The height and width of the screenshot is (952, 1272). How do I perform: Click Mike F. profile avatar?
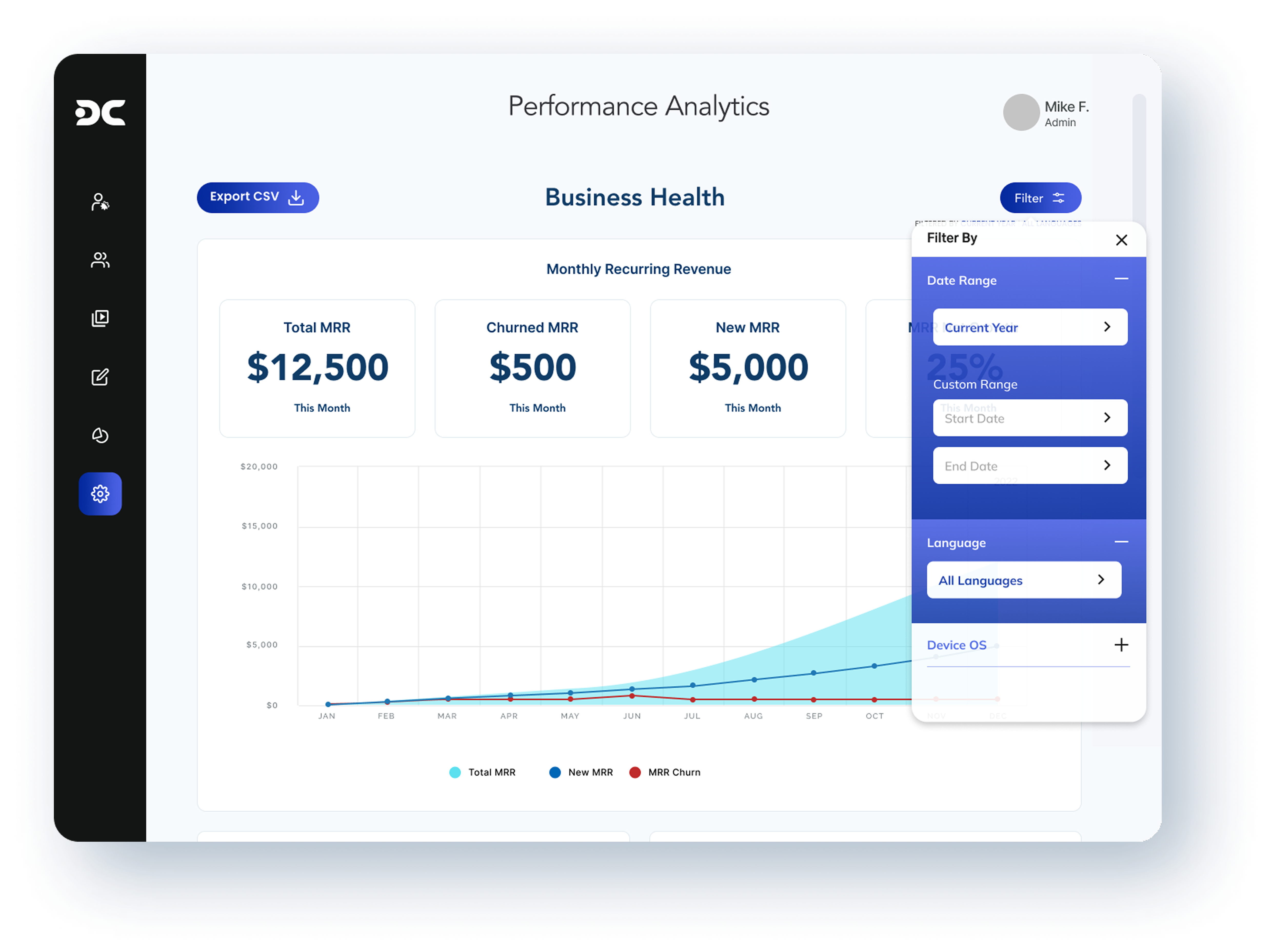tap(1021, 112)
